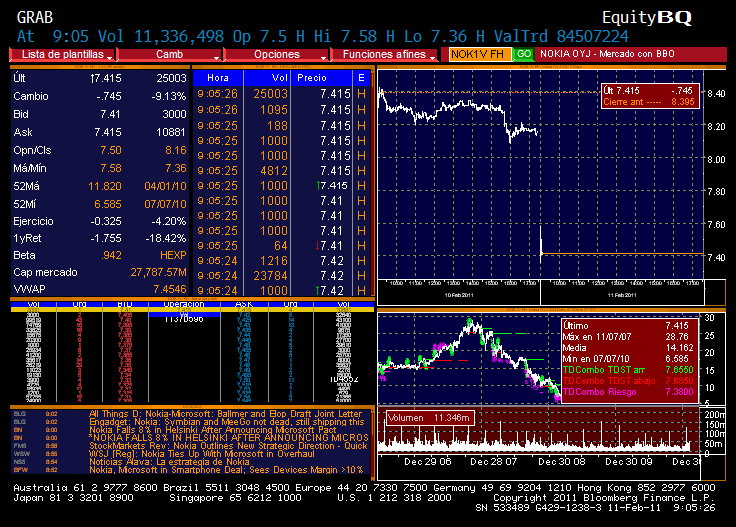Open the Lista de plantillas menu

(62, 54)
